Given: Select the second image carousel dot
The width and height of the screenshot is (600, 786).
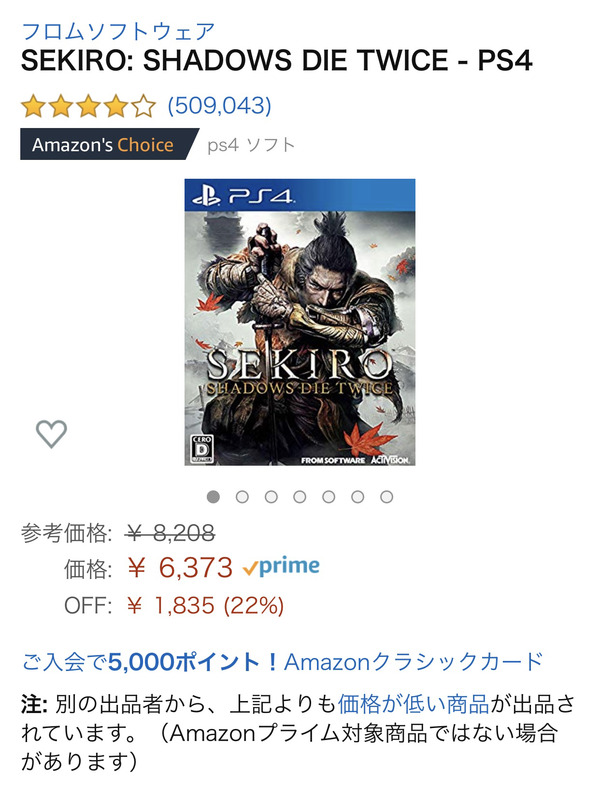Looking at the screenshot, I should click(x=242, y=496).
